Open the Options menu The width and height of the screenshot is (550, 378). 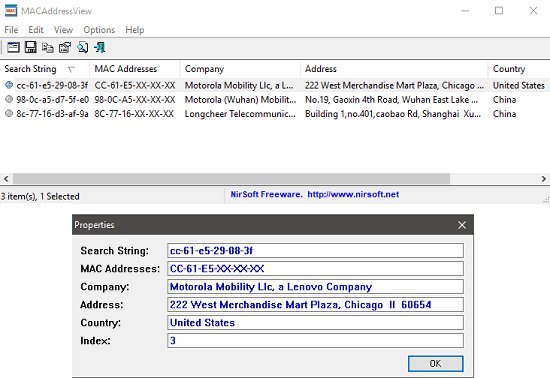99,30
